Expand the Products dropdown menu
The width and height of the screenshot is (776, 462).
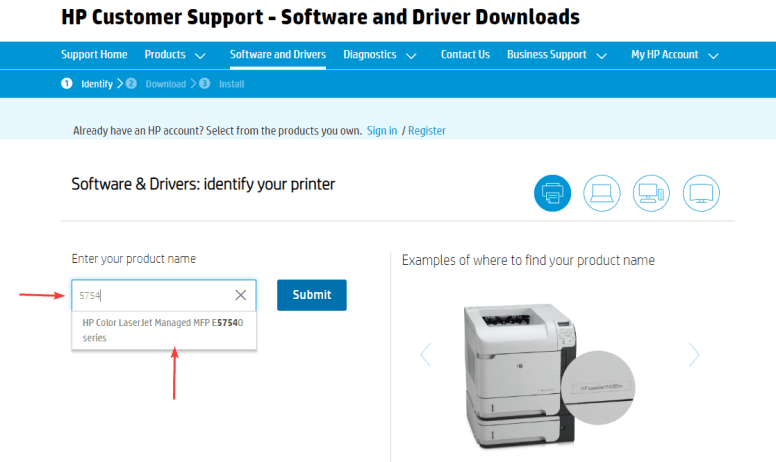[175, 55]
